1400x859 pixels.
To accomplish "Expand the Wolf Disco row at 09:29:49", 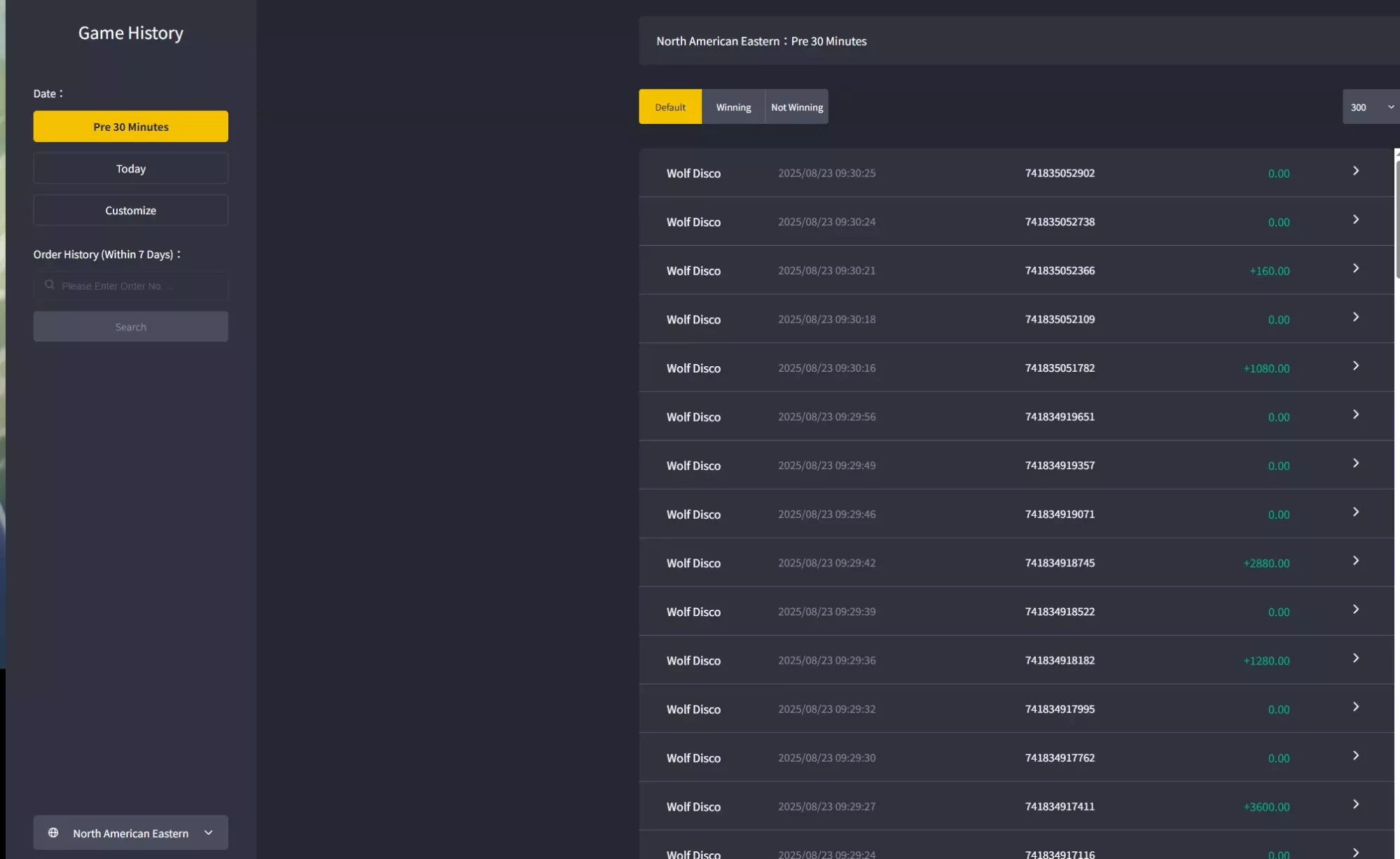I will (1016, 465).
